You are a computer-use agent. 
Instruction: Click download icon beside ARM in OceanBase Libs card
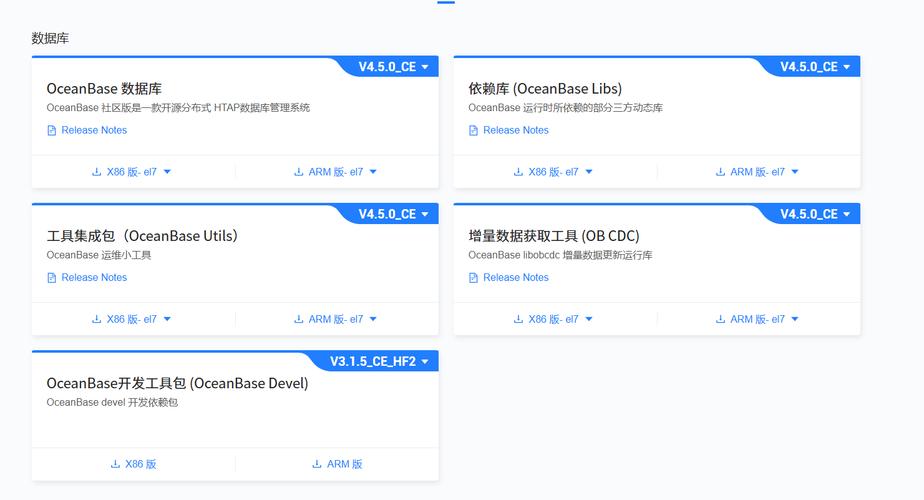pos(720,172)
